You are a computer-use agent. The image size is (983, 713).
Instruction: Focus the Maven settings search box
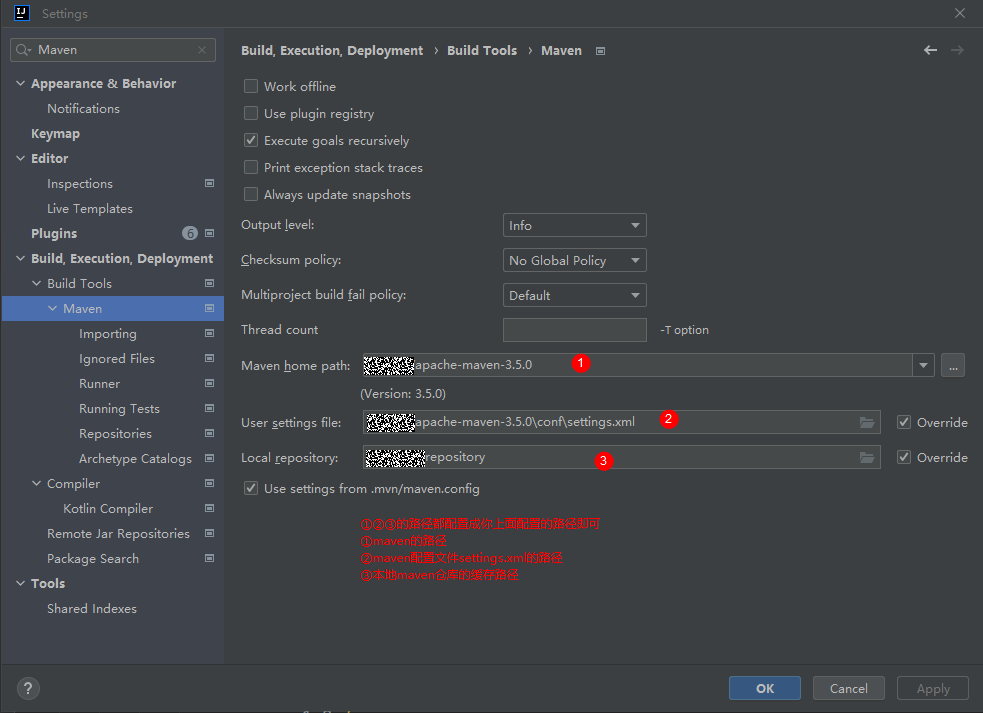tap(113, 50)
